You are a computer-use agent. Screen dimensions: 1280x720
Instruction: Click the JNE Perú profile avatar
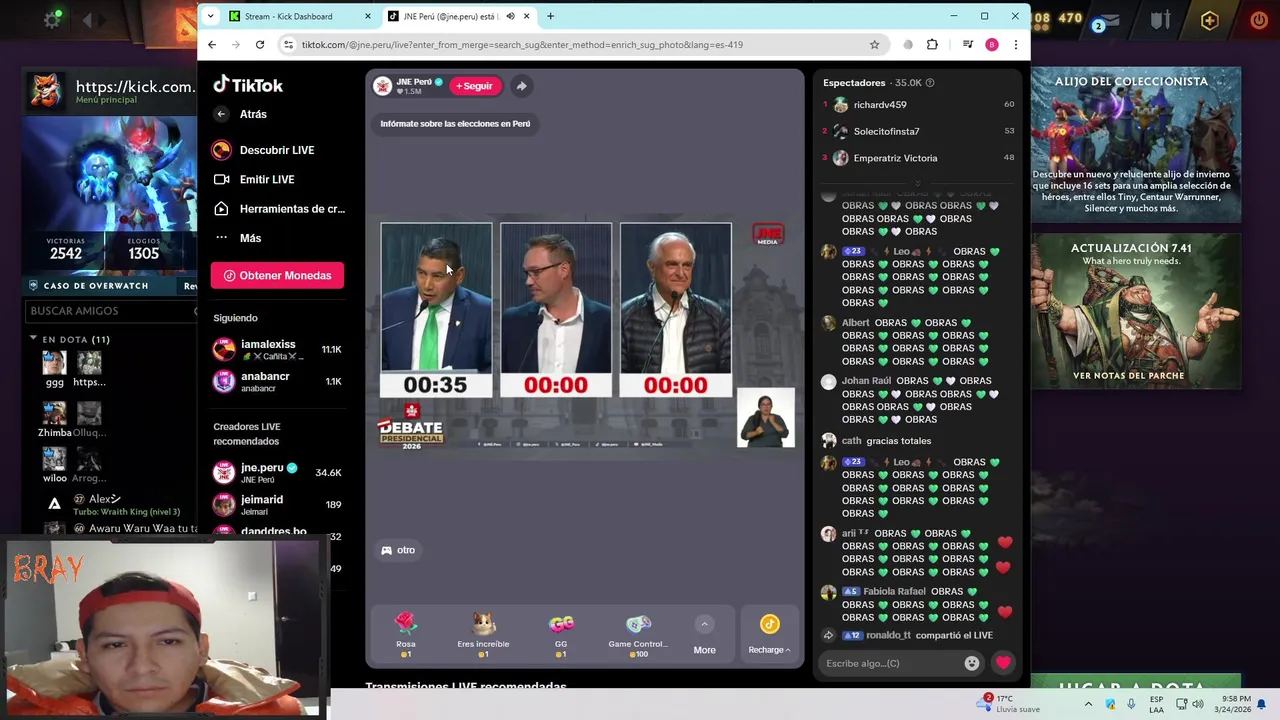(383, 86)
